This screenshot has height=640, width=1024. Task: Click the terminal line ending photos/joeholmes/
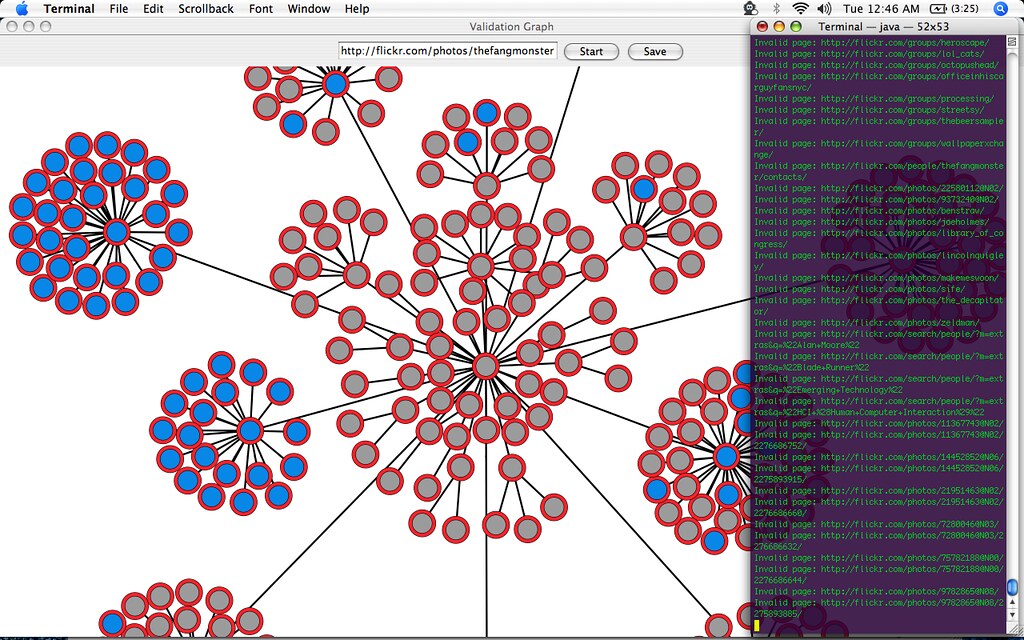pos(872,221)
